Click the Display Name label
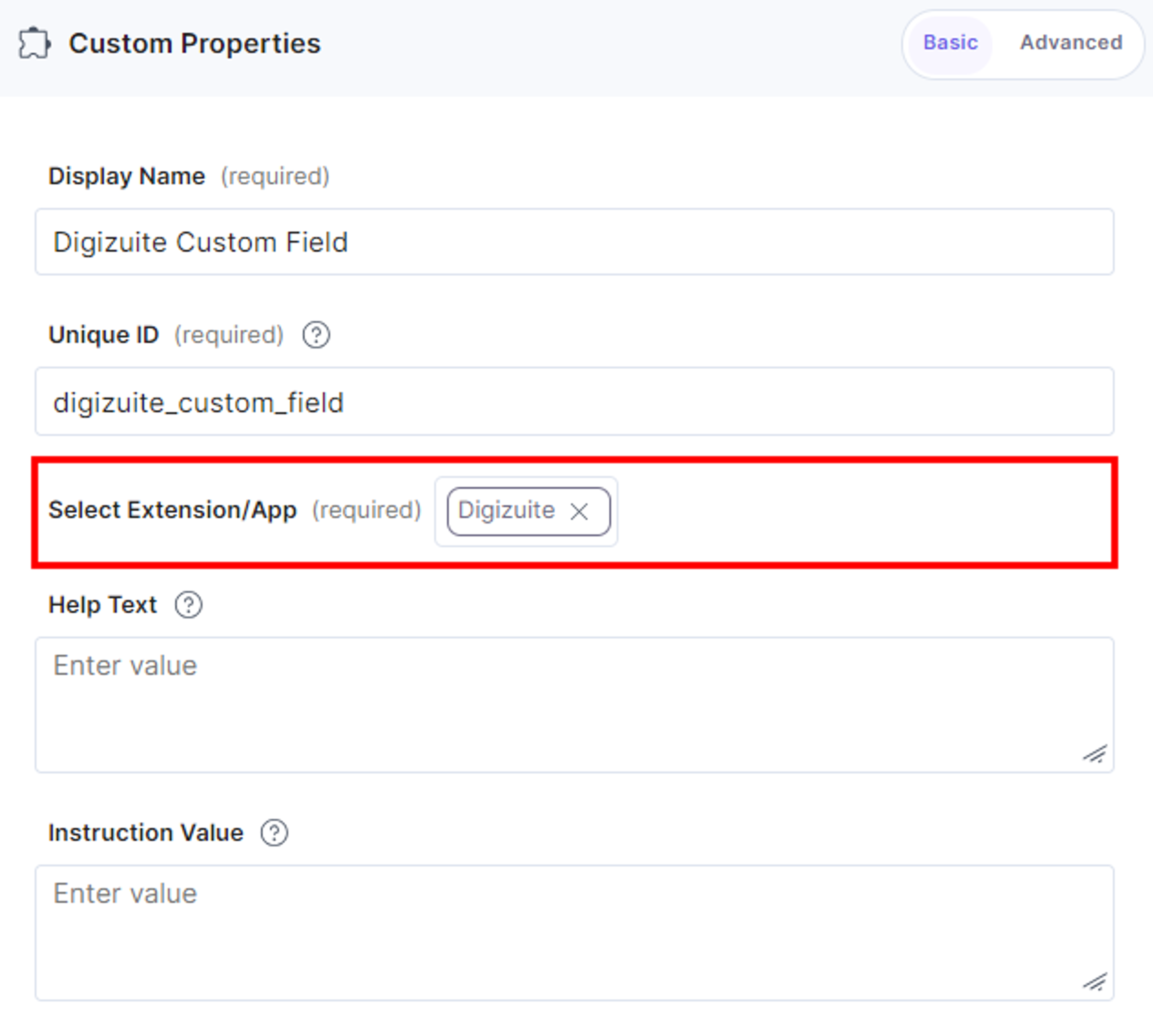 (x=126, y=177)
